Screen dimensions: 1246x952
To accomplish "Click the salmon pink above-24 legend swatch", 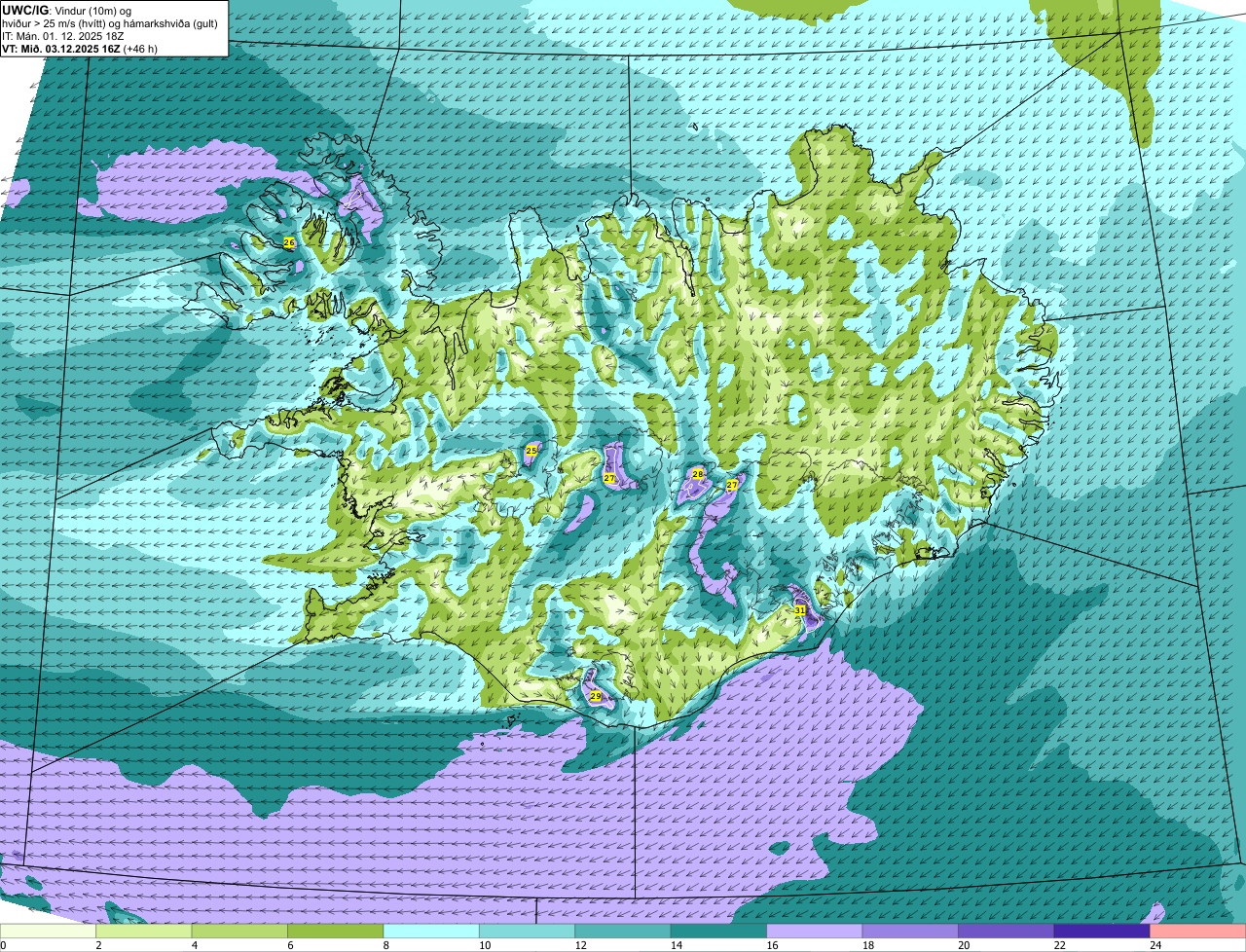I will click(x=1198, y=932).
